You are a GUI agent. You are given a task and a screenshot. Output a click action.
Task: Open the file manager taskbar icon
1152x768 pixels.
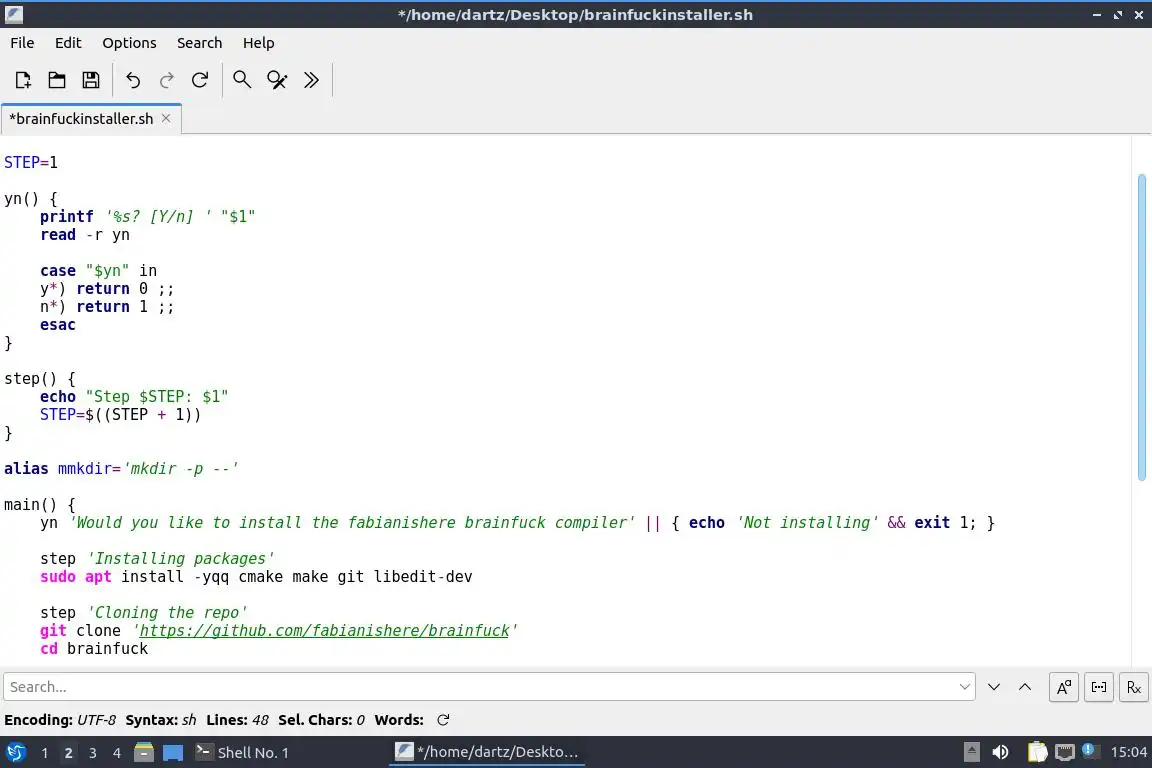(x=144, y=753)
